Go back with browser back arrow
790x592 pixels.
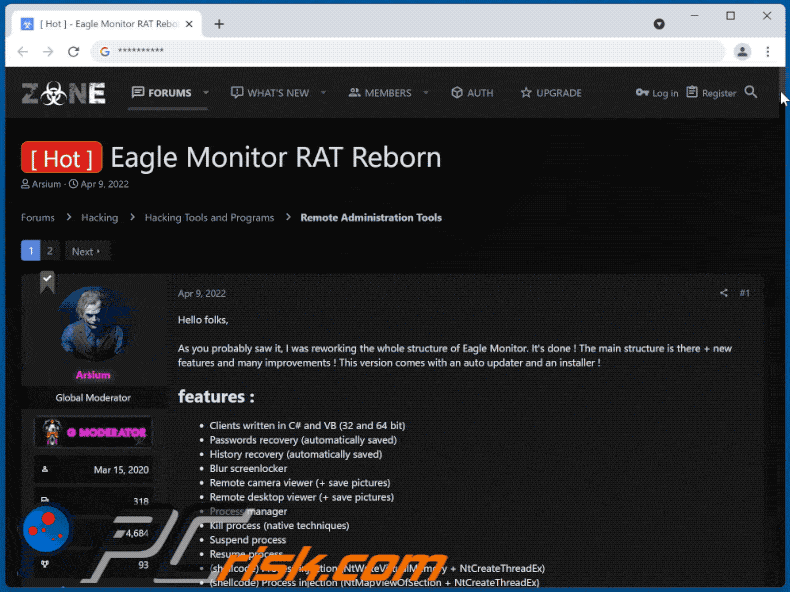[23, 51]
